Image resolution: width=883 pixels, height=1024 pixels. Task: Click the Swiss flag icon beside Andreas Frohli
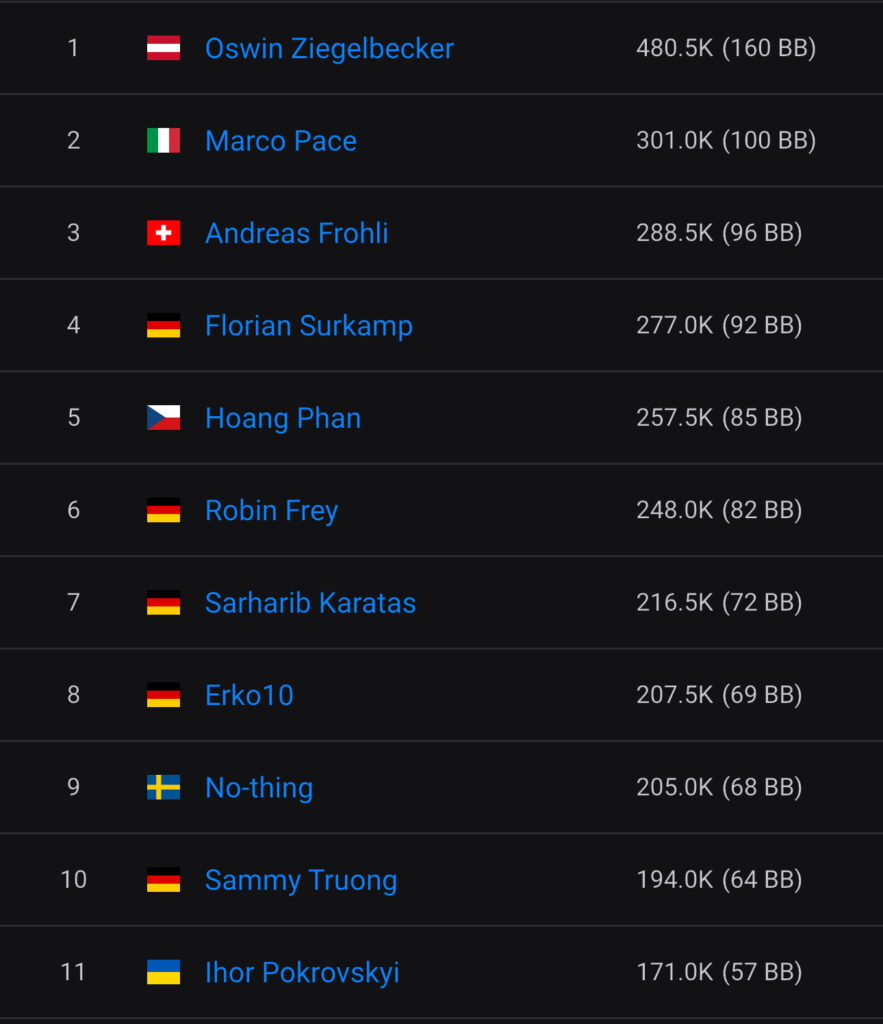[x=163, y=233]
